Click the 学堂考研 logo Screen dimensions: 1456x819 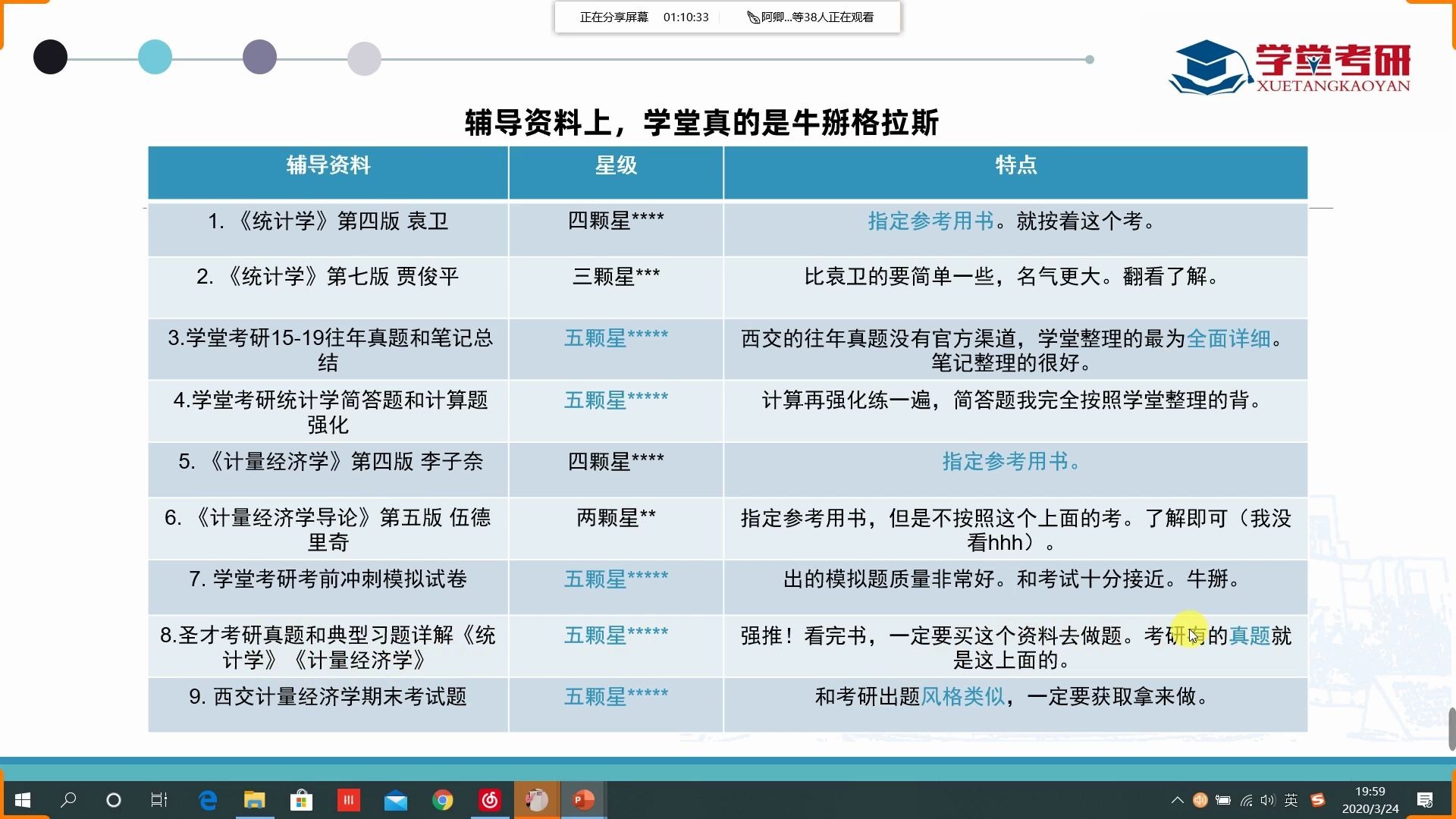[1289, 67]
